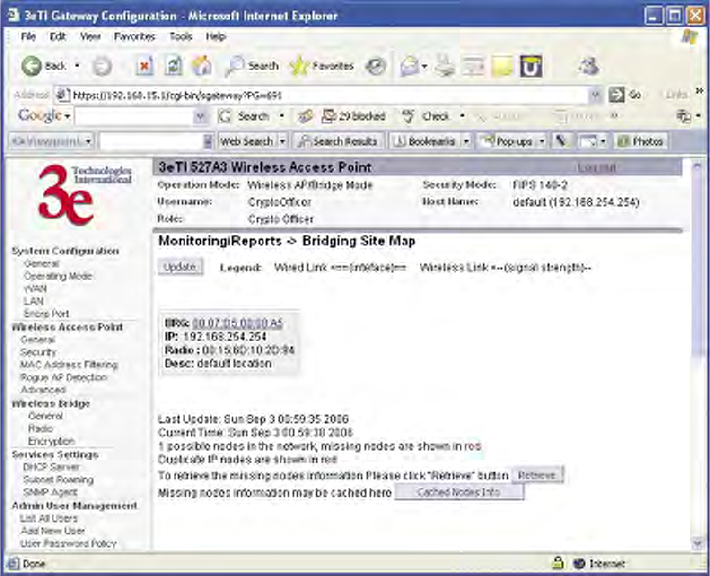Open Encryption under Wireless Bridge
The height and width of the screenshot is (576, 710).
tap(51, 441)
